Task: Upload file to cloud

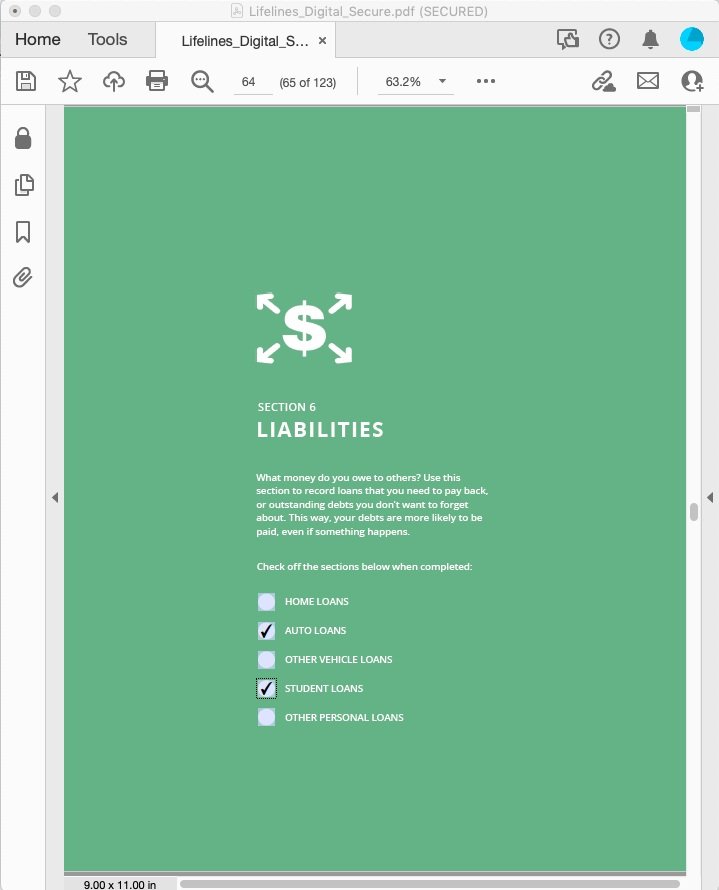Action: click(x=113, y=81)
